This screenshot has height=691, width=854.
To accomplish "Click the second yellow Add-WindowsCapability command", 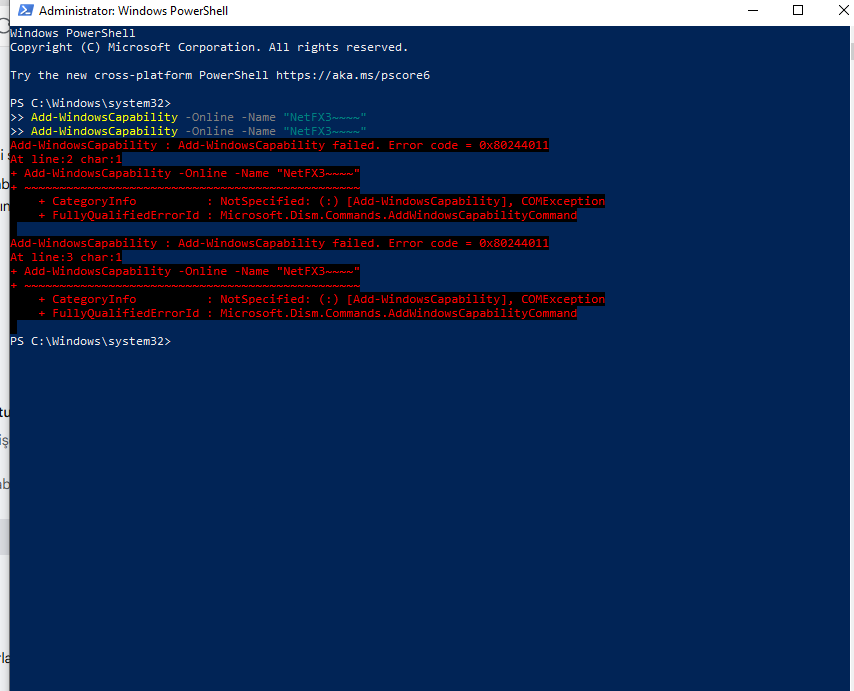I will click(x=104, y=131).
